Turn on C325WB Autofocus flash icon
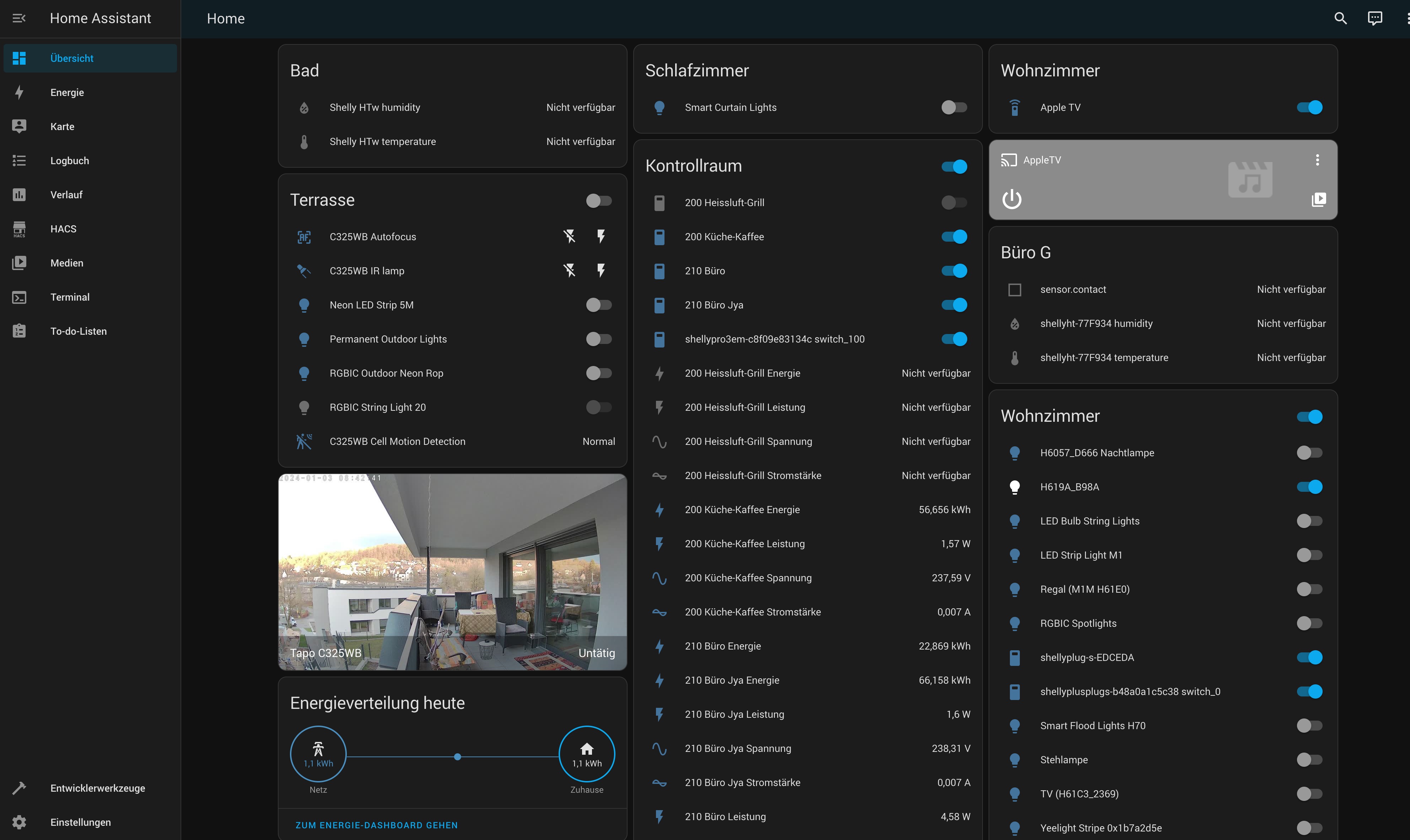The width and height of the screenshot is (1410, 840). tap(601, 236)
